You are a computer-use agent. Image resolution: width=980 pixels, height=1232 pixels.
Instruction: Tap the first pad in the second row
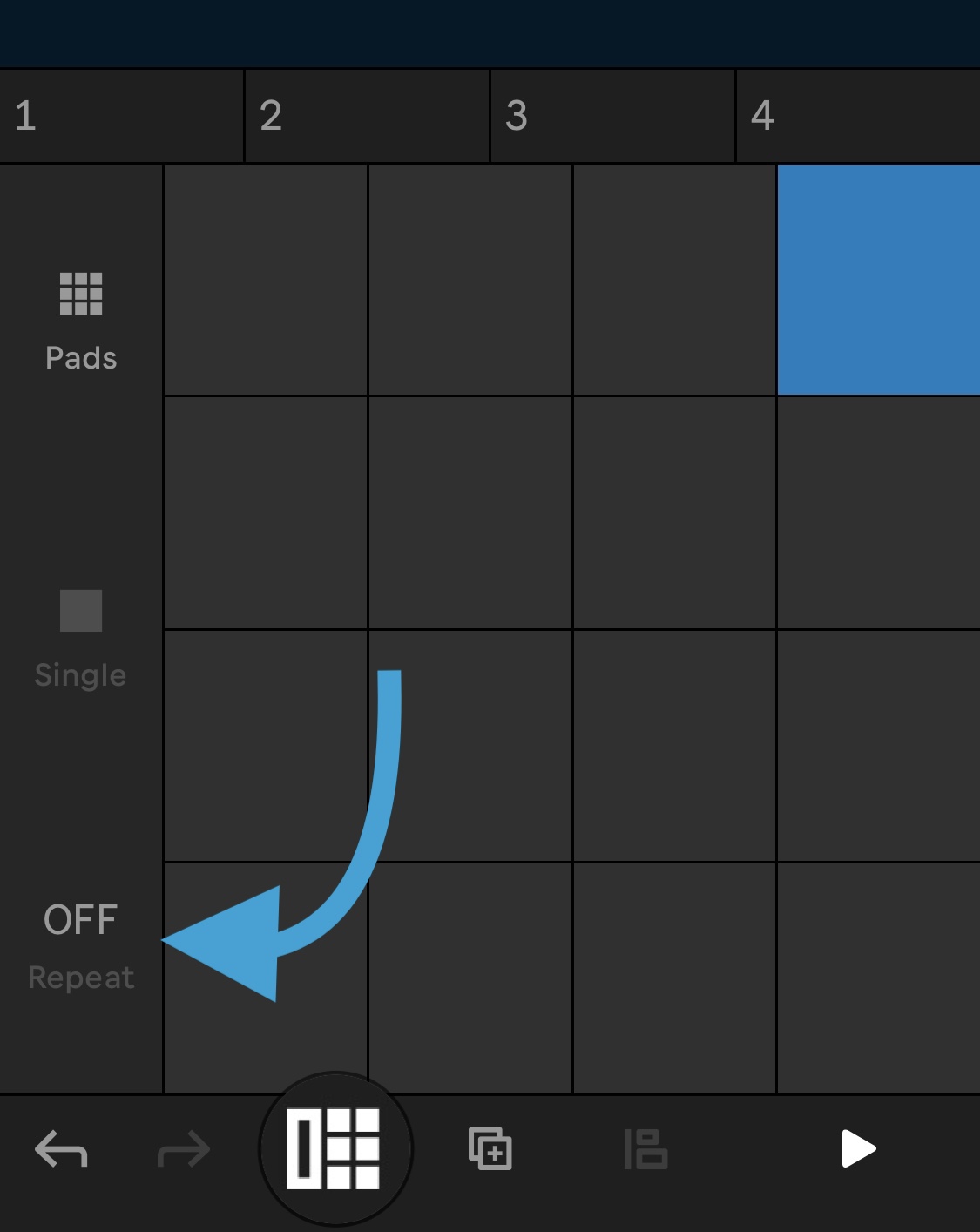[266, 513]
